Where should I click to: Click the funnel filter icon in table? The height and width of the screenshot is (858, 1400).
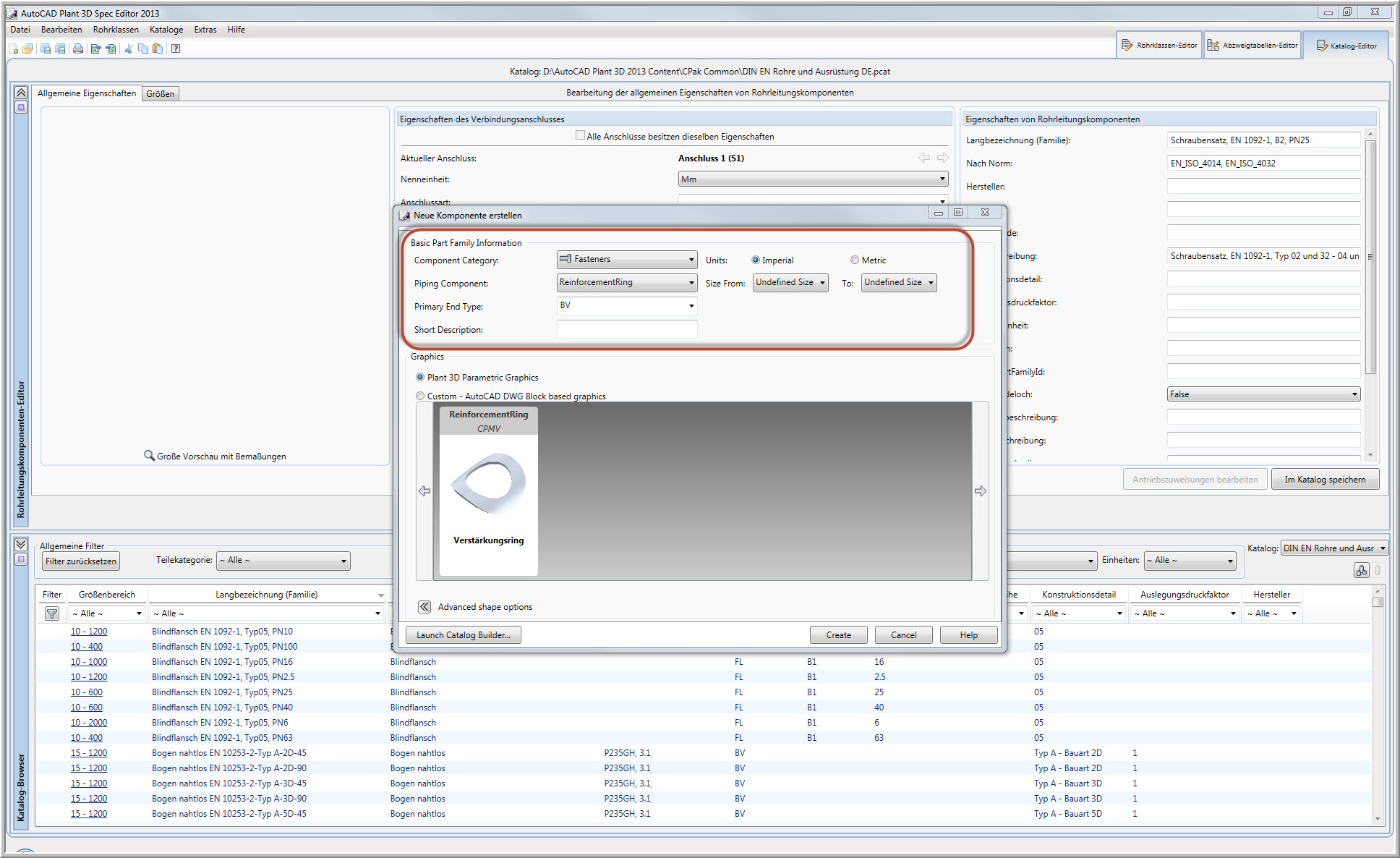tap(52, 613)
